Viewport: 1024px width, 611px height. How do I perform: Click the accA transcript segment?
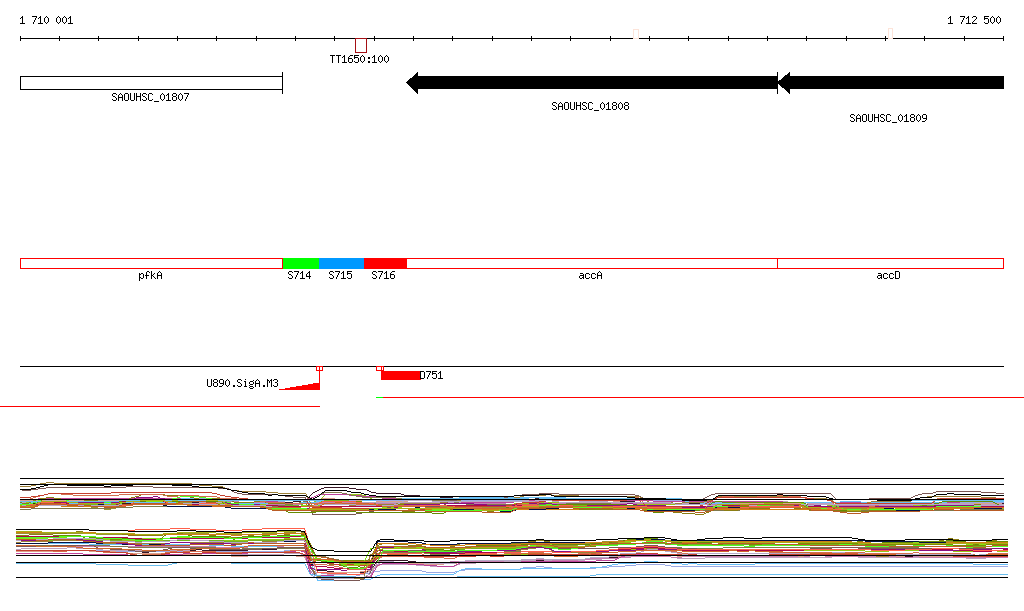592,263
